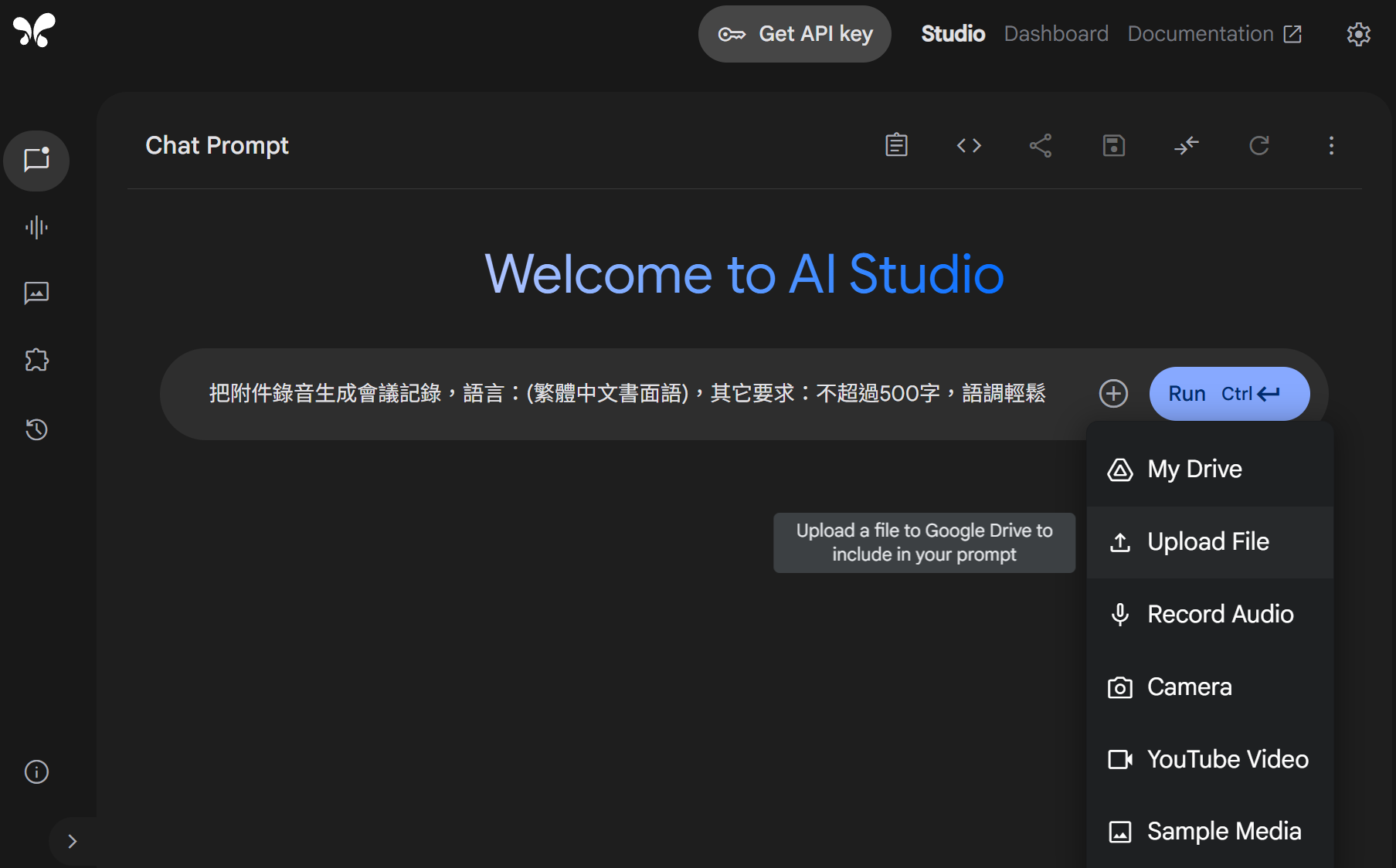1396x868 pixels.
Task: Expand the left sidebar with the chevron
Action: tap(73, 841)
